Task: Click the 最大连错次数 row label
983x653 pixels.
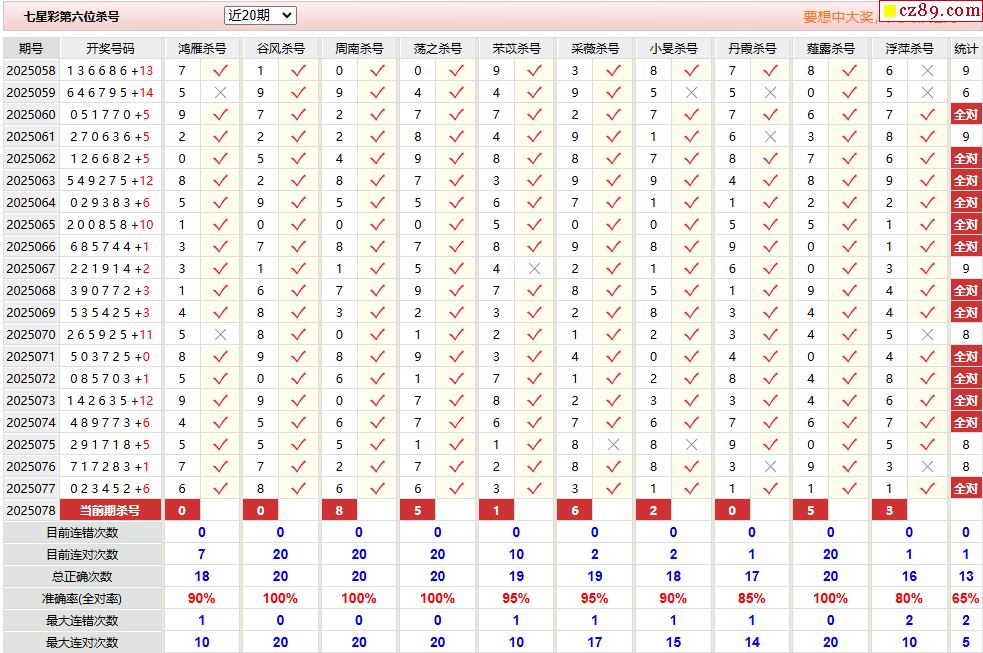Action: tap(82, 620)
